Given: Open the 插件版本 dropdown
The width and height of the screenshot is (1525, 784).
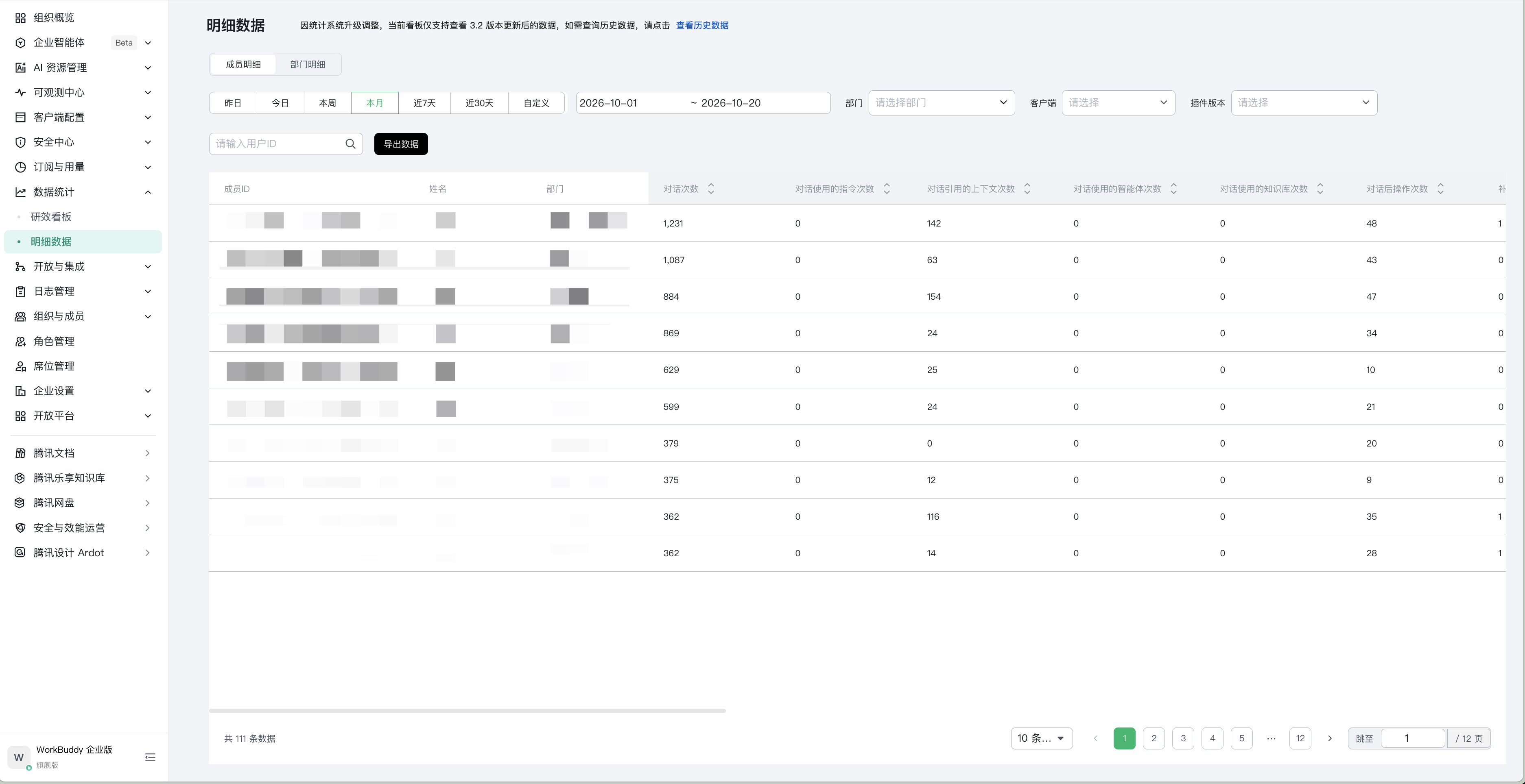Looking at the screenshot, I should pos(1304,103).
